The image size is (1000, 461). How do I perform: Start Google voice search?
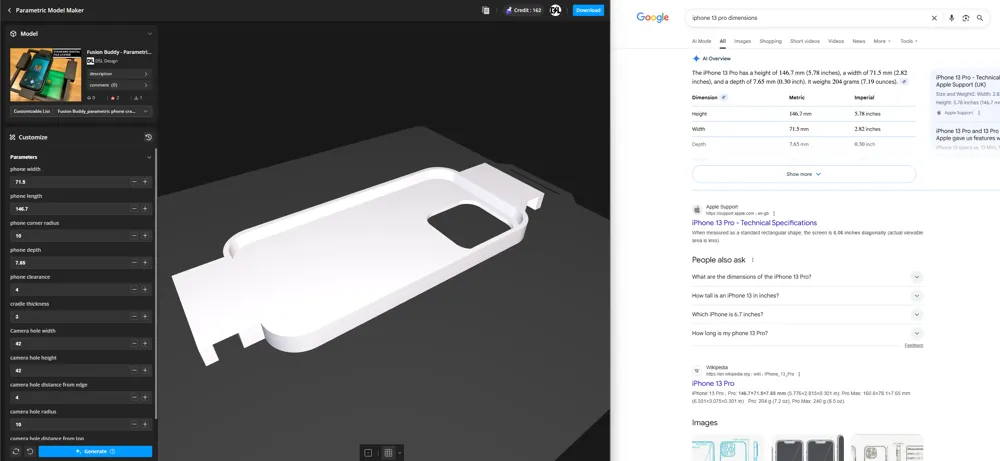952,18
